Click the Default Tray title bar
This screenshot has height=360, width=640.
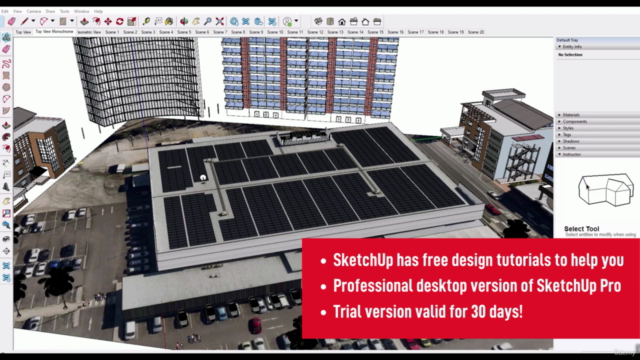point(597,40)
